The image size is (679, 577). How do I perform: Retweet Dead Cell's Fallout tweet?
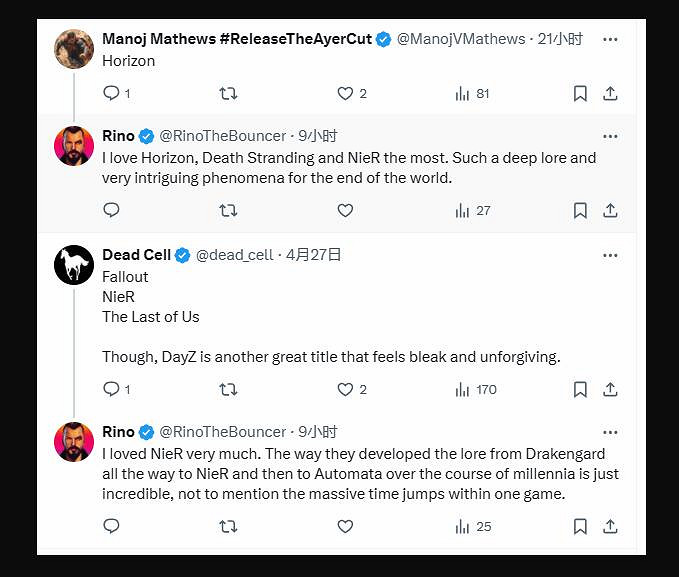click(x=228, y=389)
